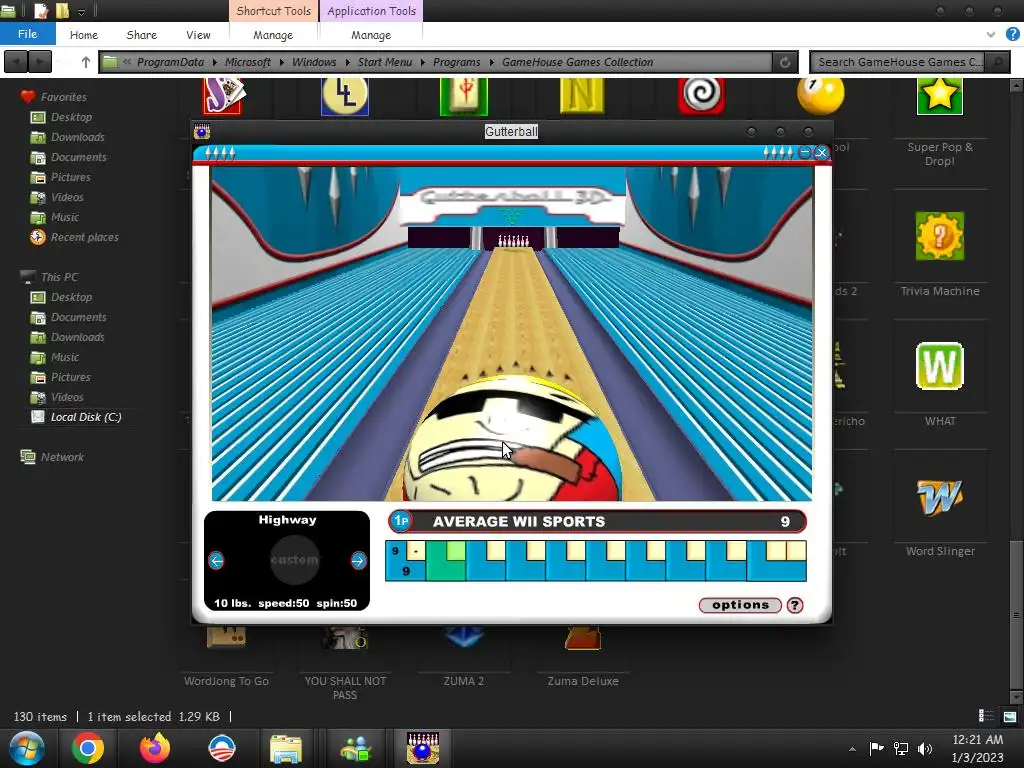Open Documents under This PC
The width and height of the screenshot is (1024, 768).
tap(78, 317)
